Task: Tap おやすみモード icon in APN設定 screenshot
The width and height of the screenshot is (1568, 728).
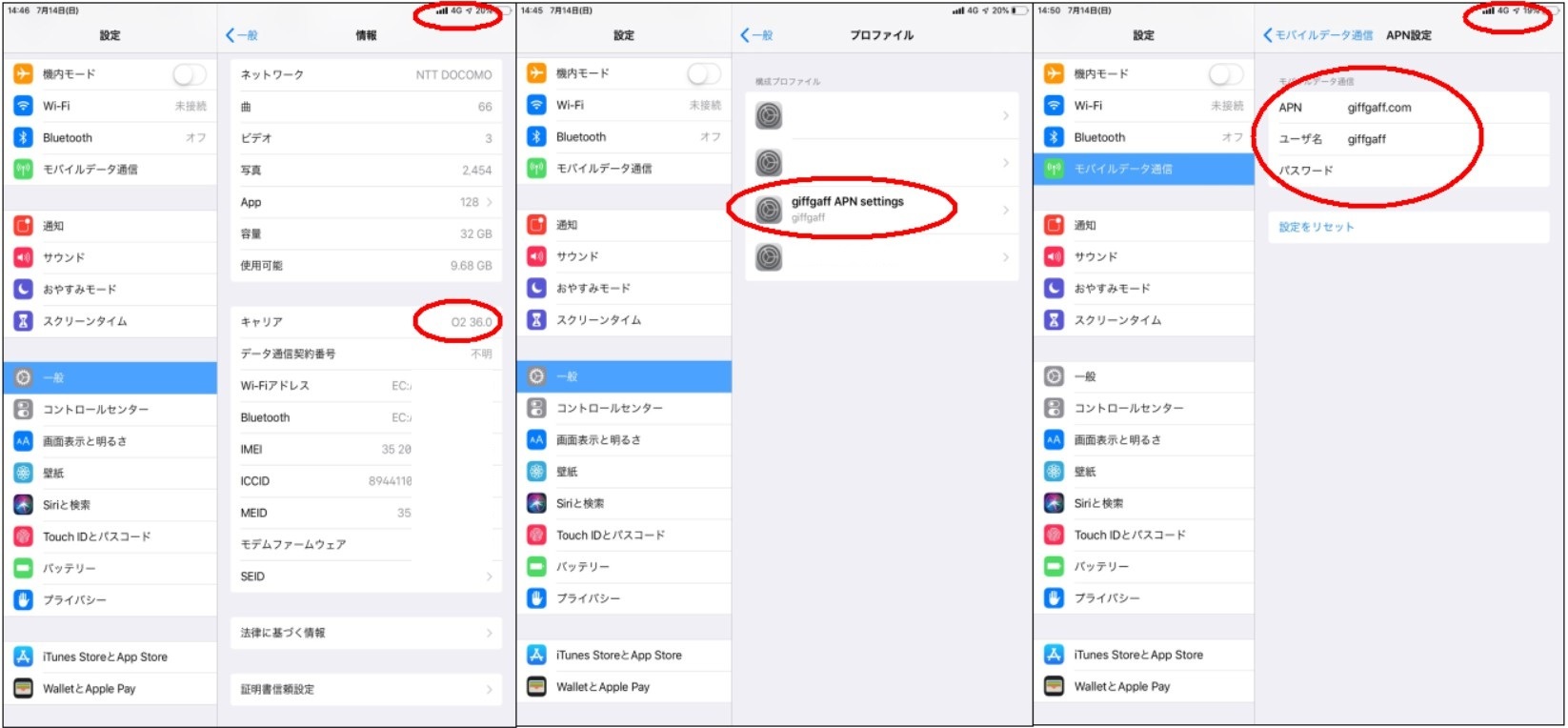Action: [x=1054, y=288]
